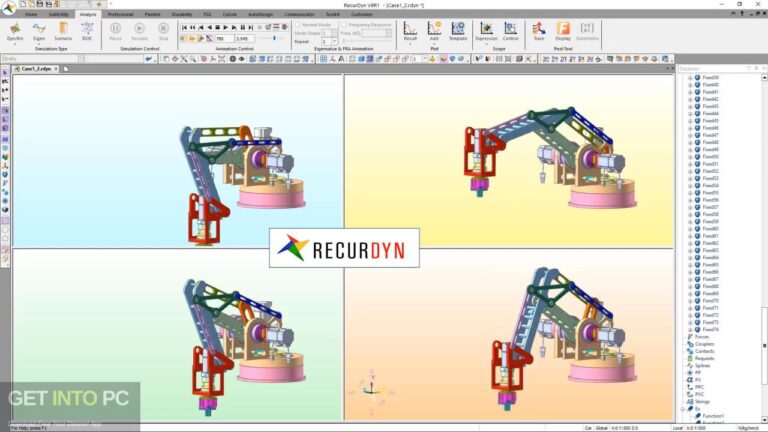Select the Normal Mode option
Viewport: 768px width, 432px height.
click(297, 24)
